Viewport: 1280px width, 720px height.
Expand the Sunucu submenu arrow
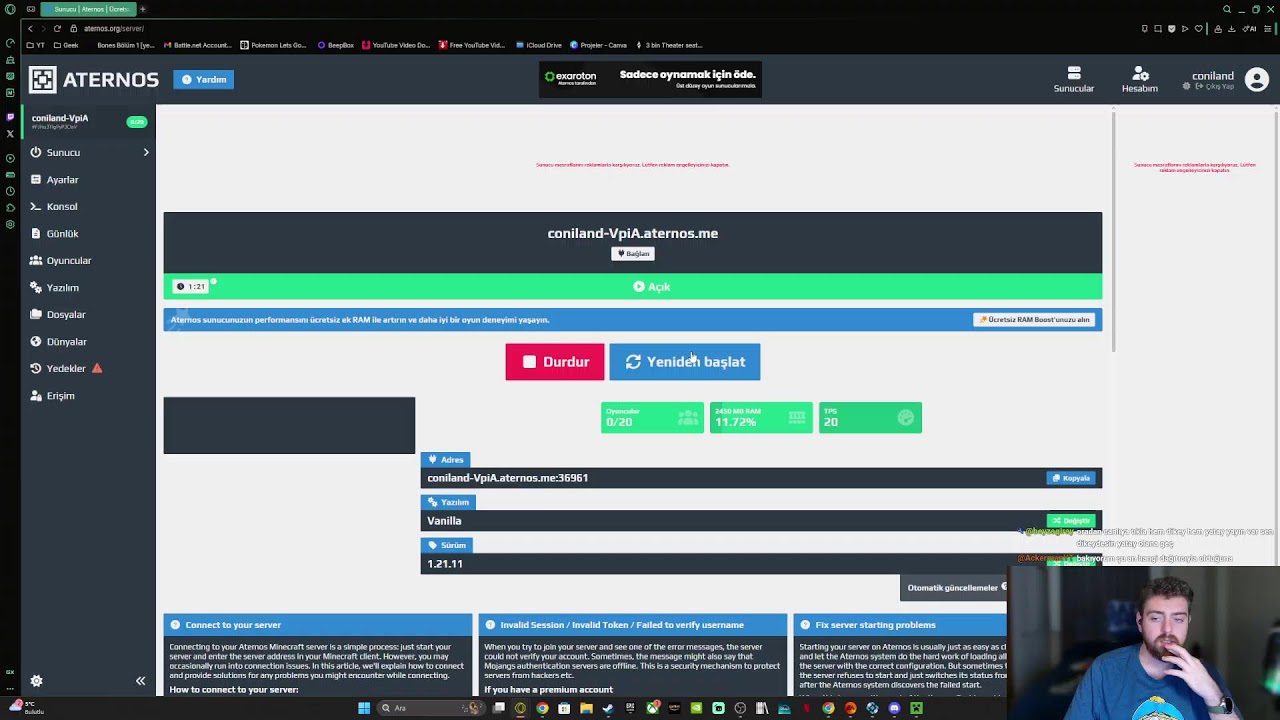click(x=146, y=152)
